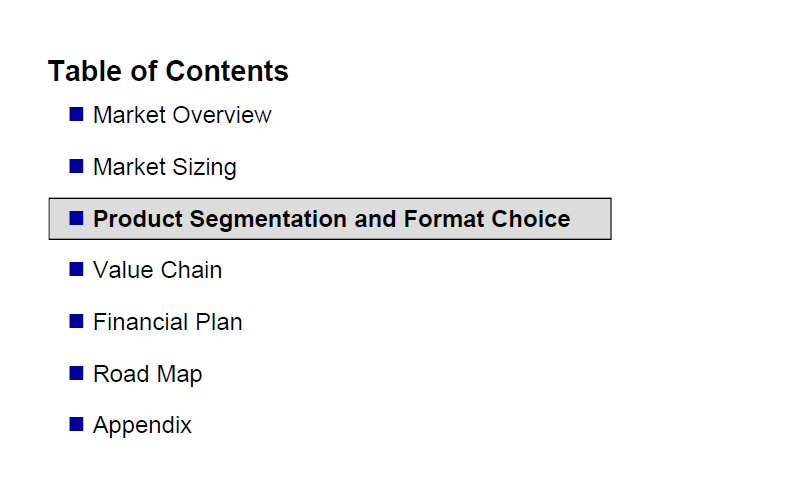Click the blue bullet beside Market Sizing
Viewport: 800px width, 500px height.
click(x=77, y=166)
